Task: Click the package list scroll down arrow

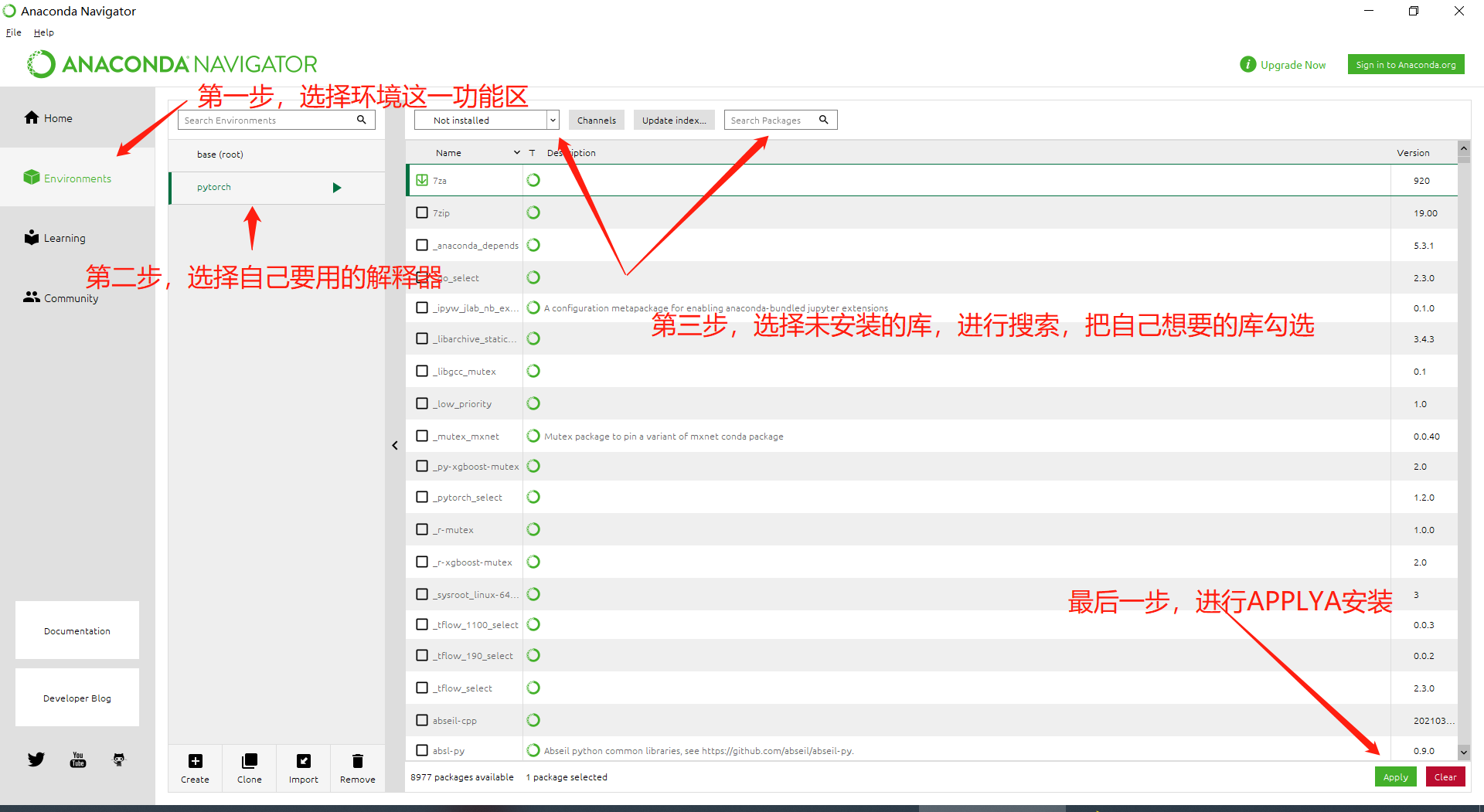Action: pyautogui.click(x=1464, y=751)
